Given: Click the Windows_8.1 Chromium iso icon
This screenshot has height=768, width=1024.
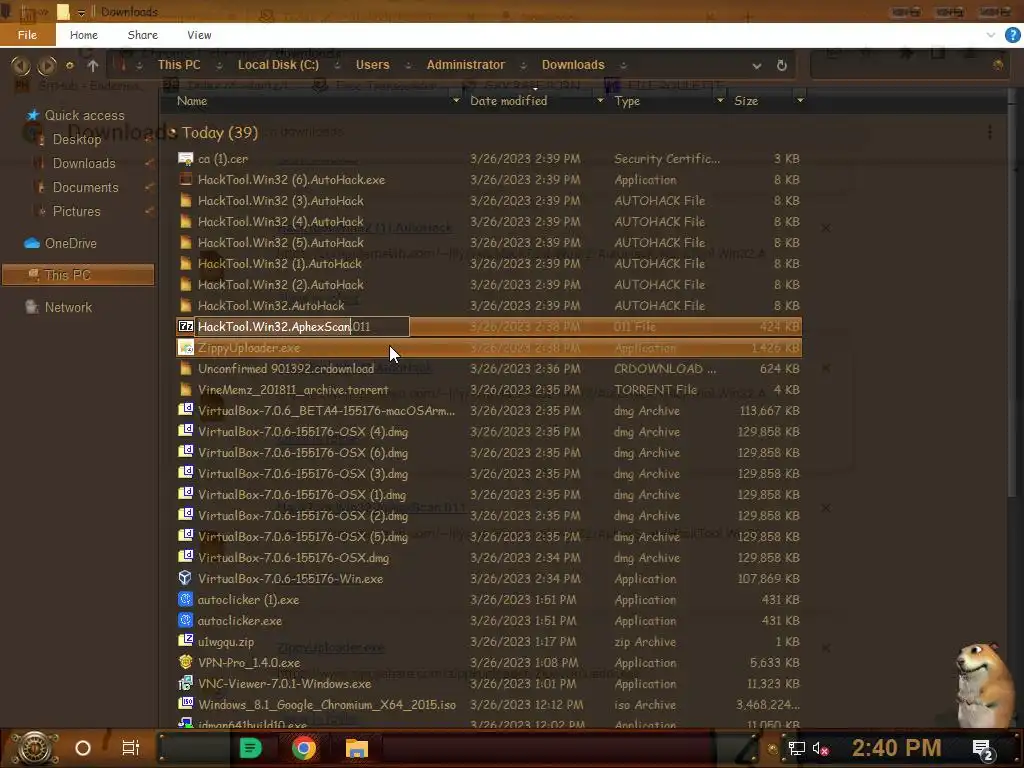Looking at the screenshot, I should (x=185, y=704).
